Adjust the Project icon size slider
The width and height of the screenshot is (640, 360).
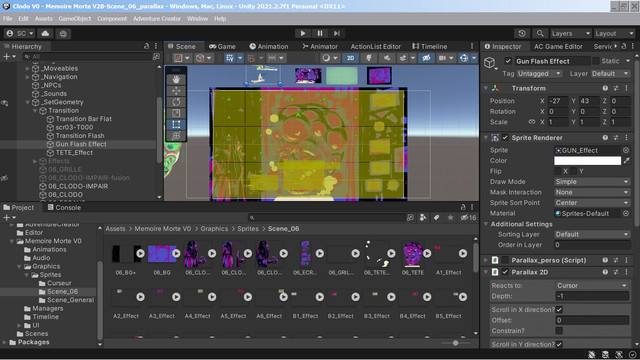point(456,343)
